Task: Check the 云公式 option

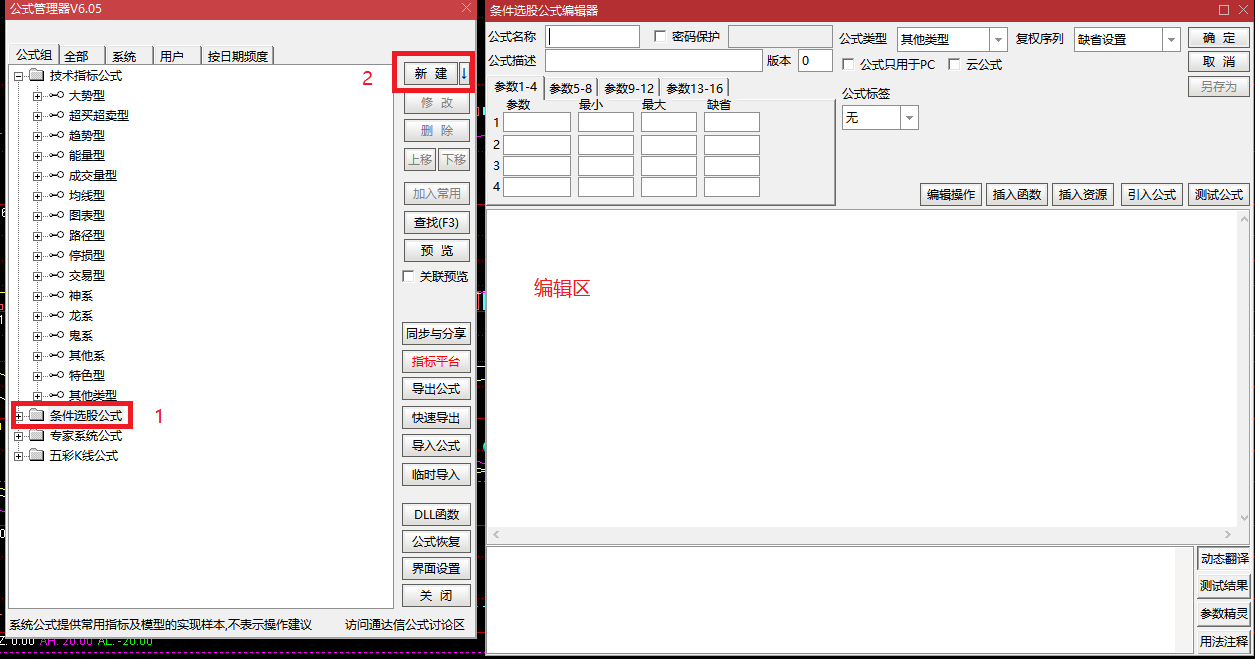Action: 954,65
